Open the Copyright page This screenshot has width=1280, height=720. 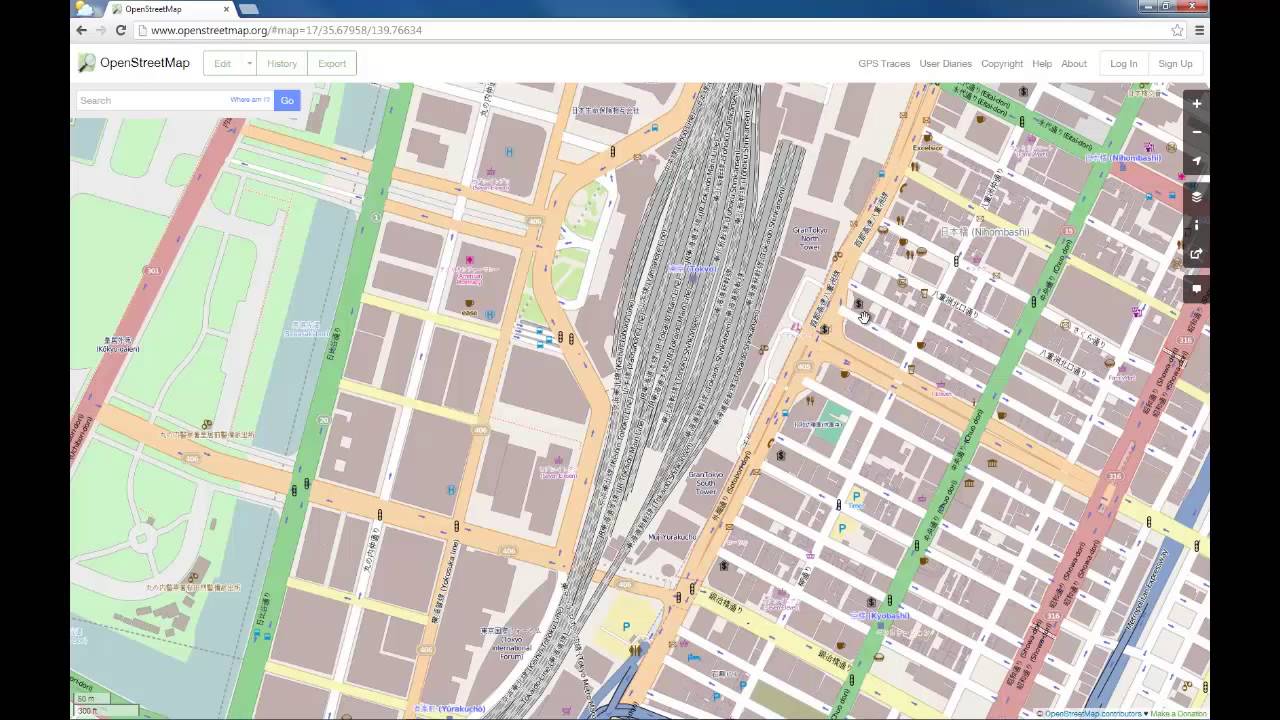coord(1002,64)
